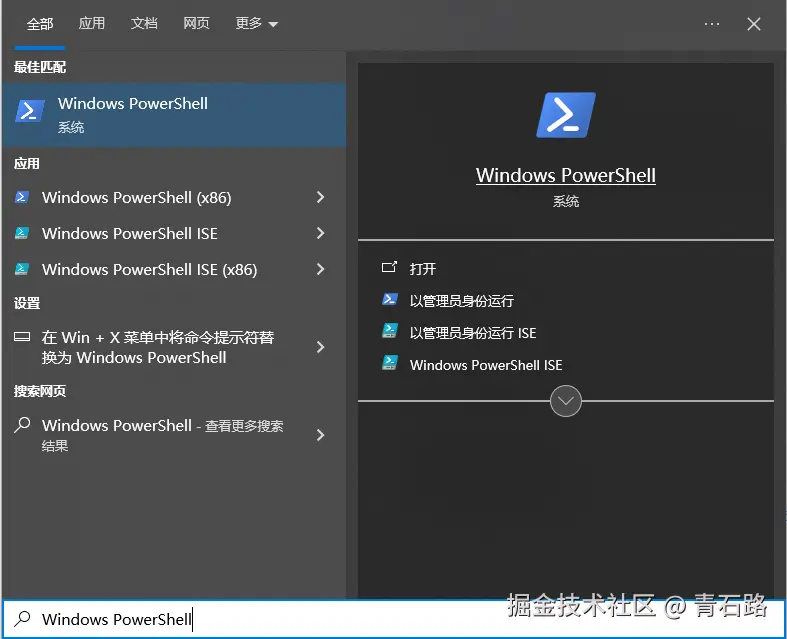Open the 更多 dropdown filter

pyautogui.click(x=256, y=24)
